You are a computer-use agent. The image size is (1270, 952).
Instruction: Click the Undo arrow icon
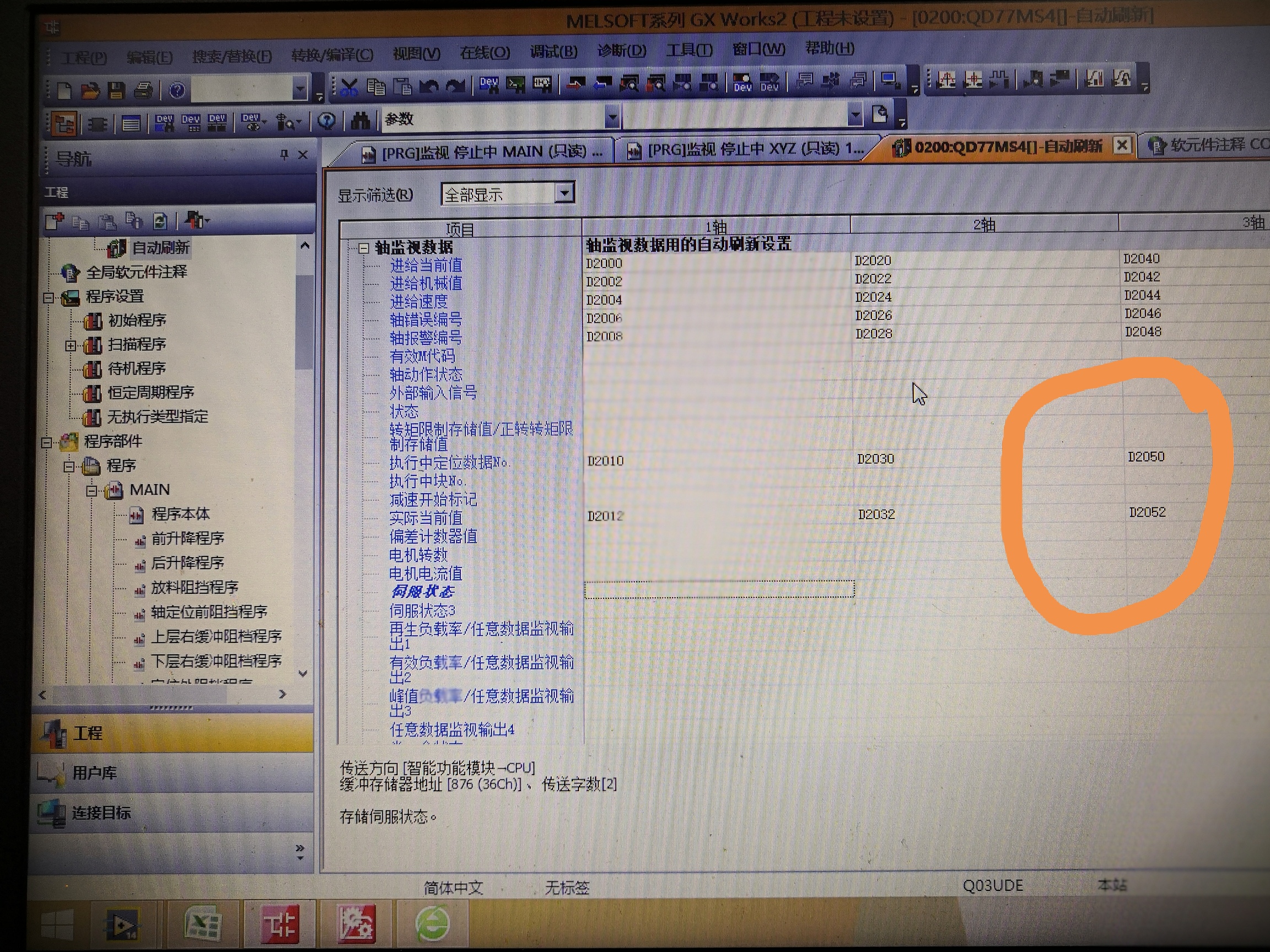point(429,86)
